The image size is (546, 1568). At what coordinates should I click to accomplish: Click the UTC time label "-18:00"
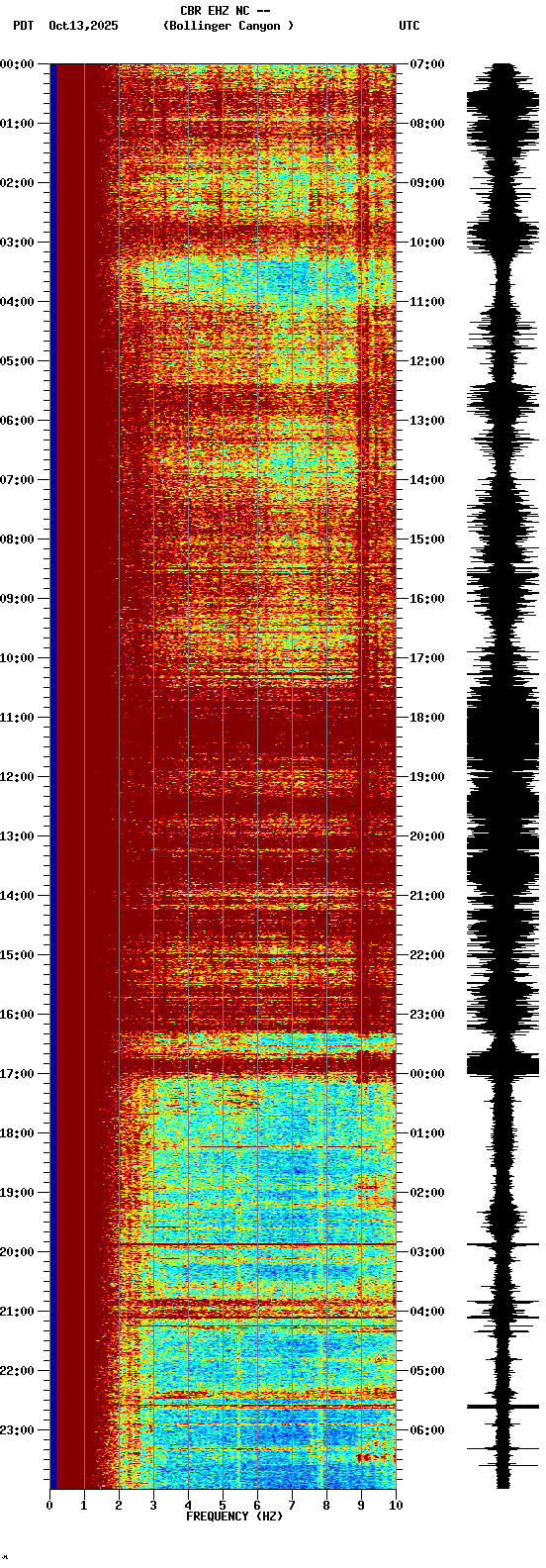[426, 718]
